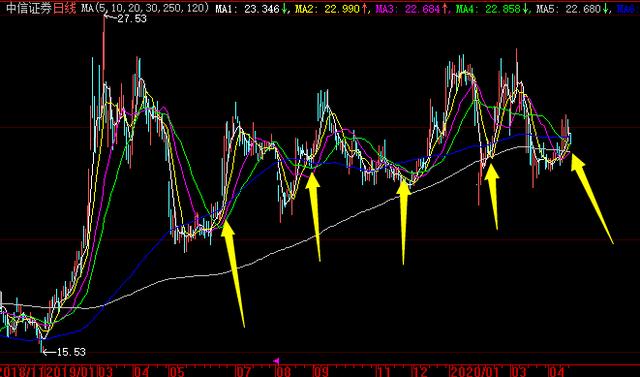Click the green down arrow after MA4 value
640x377 pixels.
tap(524, 9)
